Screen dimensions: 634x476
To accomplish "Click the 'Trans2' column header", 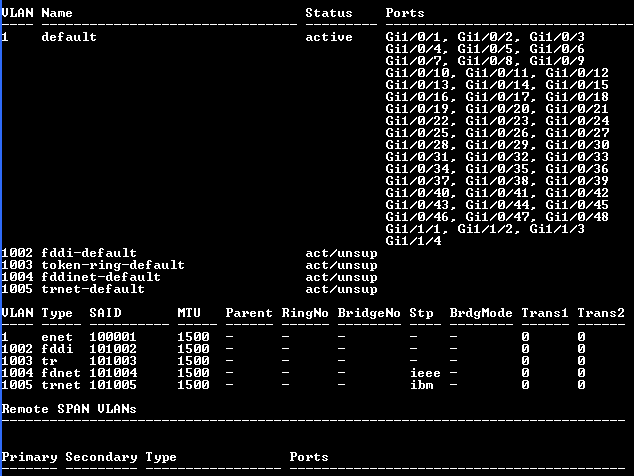I will pos(601,313).
